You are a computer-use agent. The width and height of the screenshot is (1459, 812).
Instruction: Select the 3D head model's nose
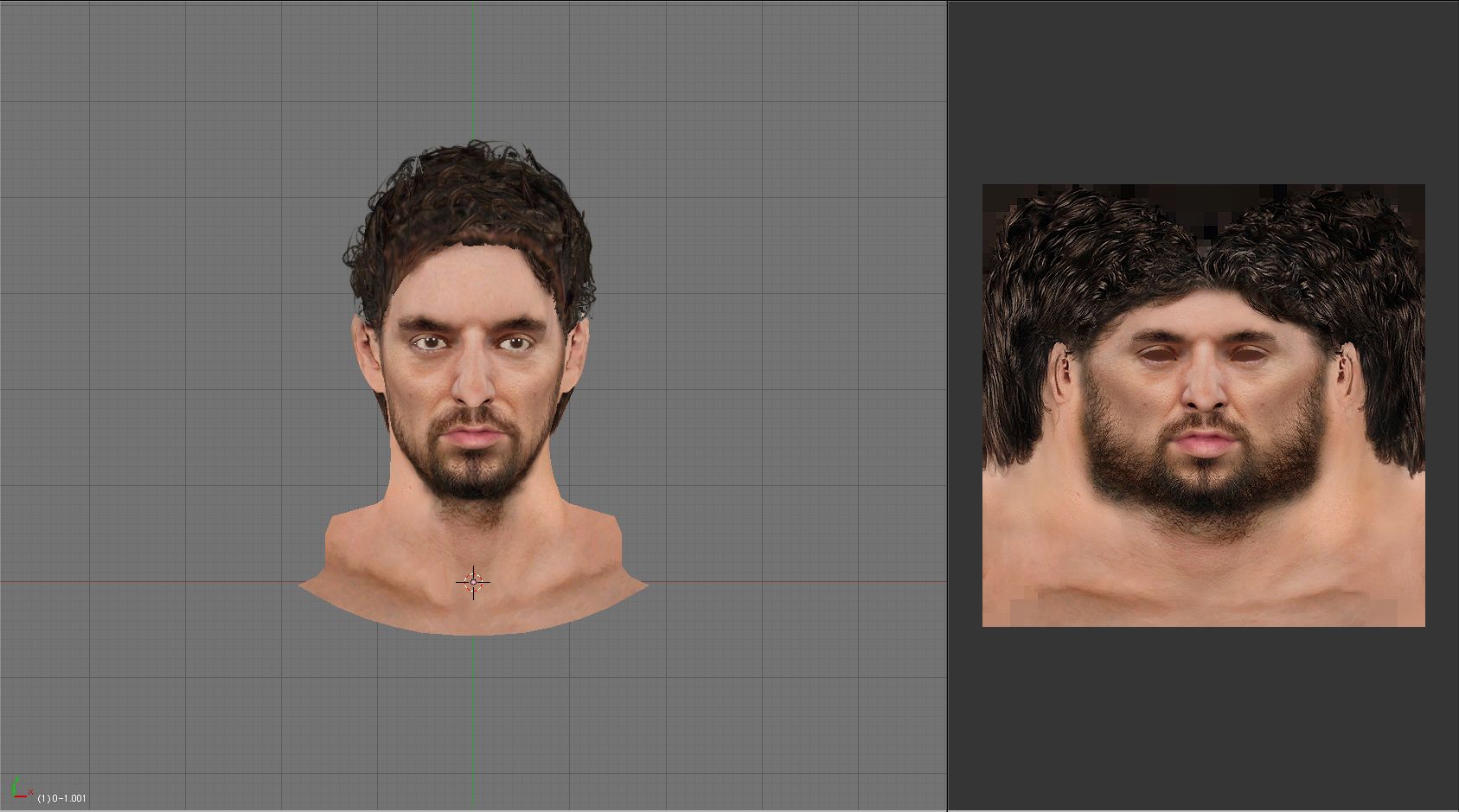point(473,387)
